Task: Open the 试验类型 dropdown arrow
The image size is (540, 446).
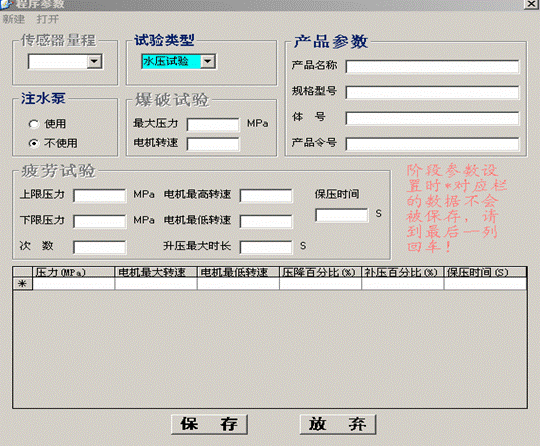Action: 208,62
